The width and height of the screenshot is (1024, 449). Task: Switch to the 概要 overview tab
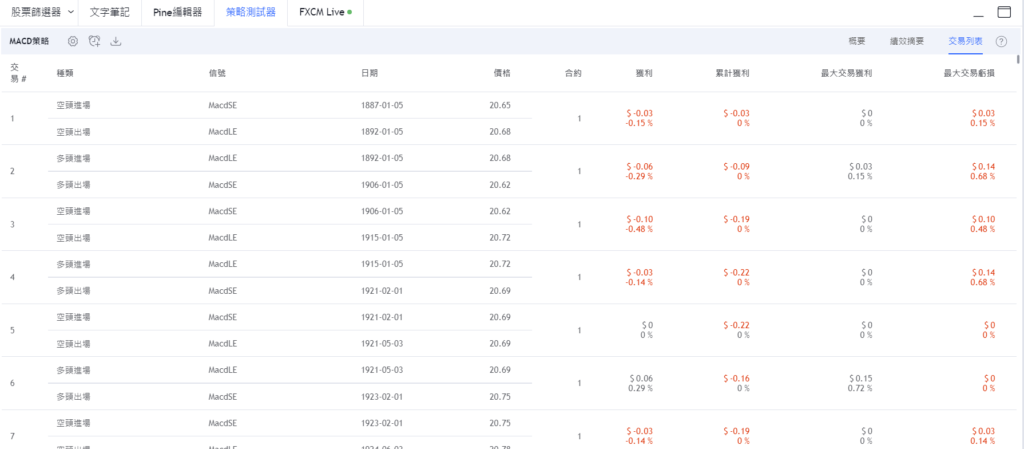(856, 42)
